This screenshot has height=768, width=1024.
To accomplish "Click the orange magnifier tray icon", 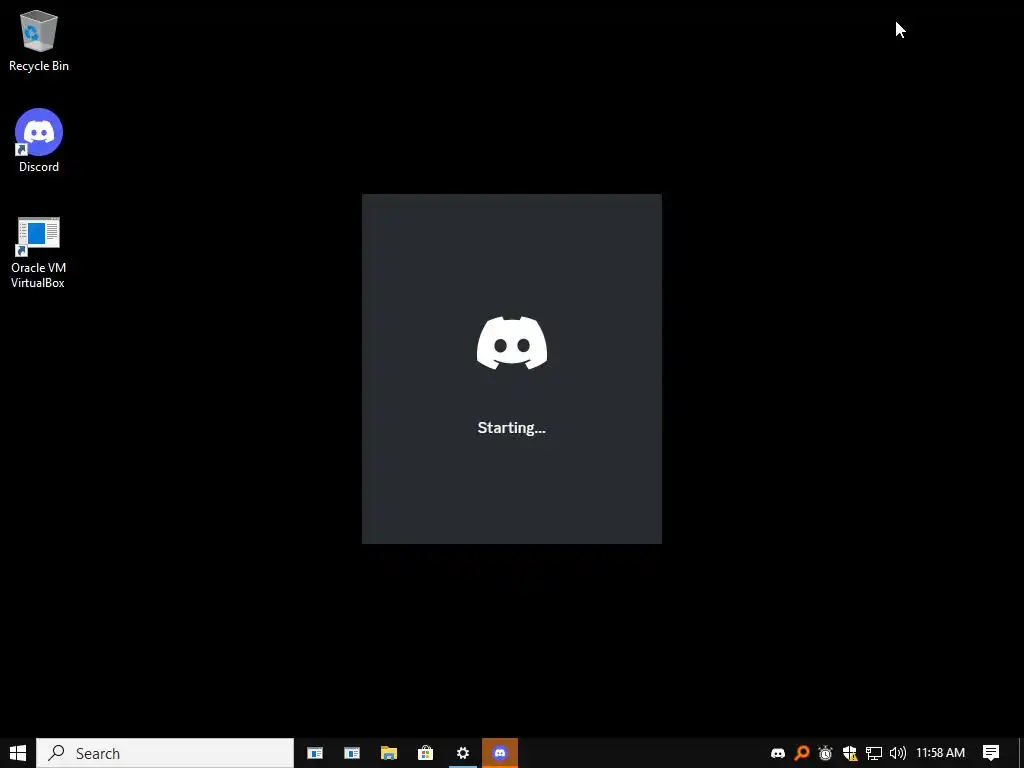I will coord(802,753).
